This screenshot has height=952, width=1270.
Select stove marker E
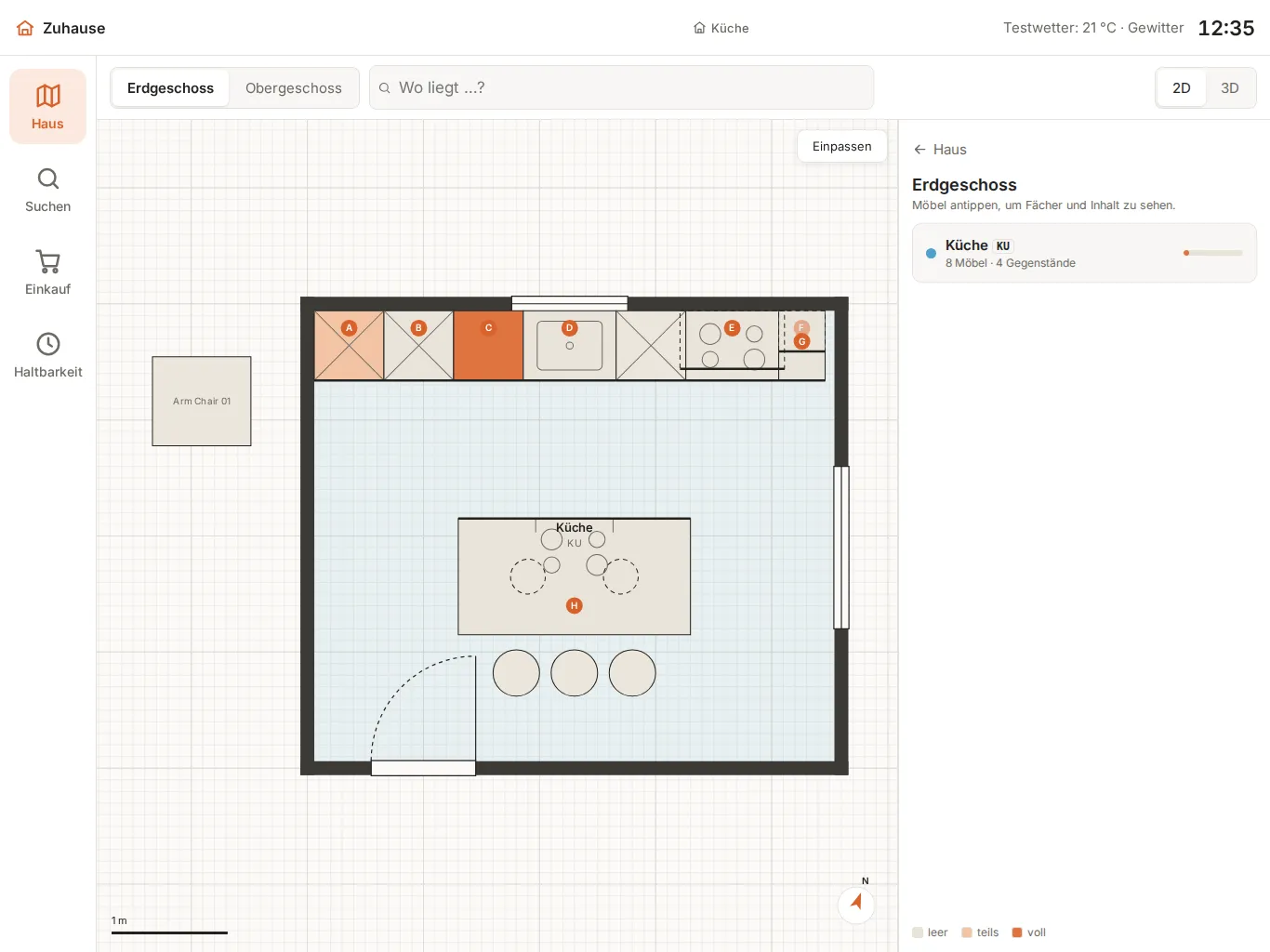732,327
